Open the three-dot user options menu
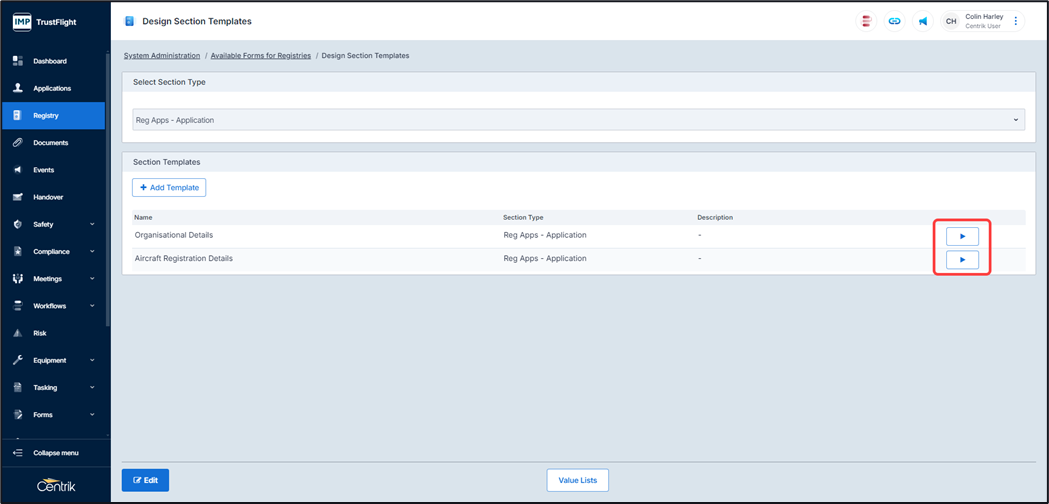This screenshot has width=1049, height=504. tap(1016, 21)
